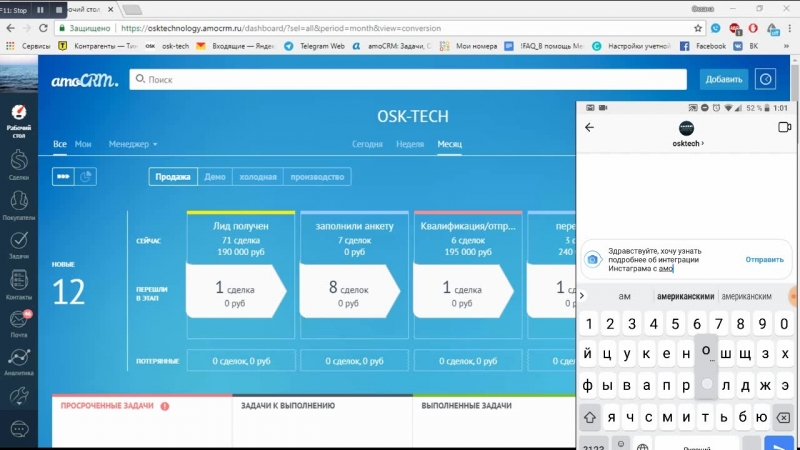Switch to funnel conversion view toggle
The image size is (800, 450).
click(x=64, y=177)
